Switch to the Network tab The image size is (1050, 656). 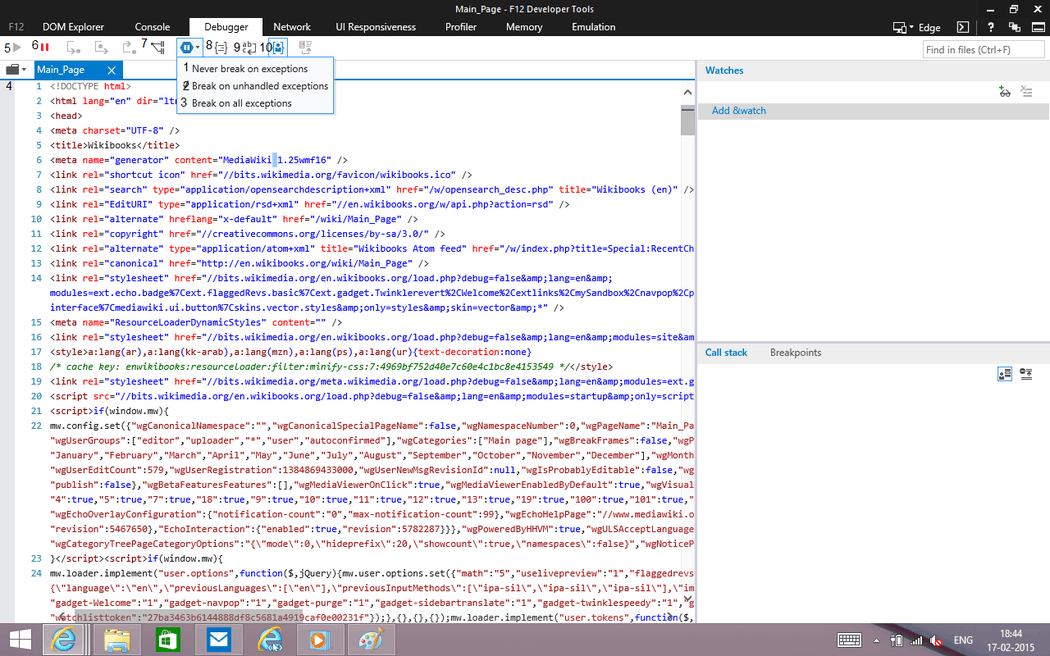(x=292, y=27)
